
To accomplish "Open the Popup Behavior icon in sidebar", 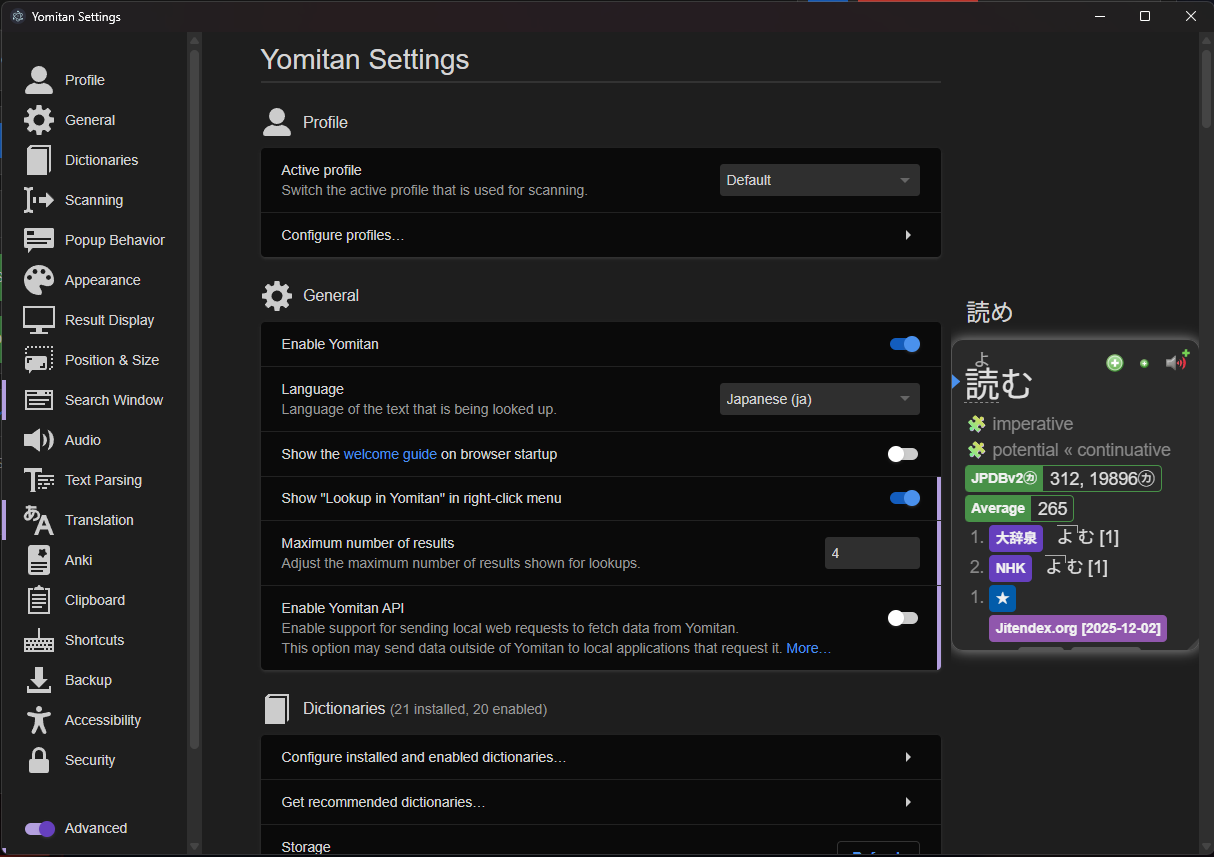I will pos(39,240).
